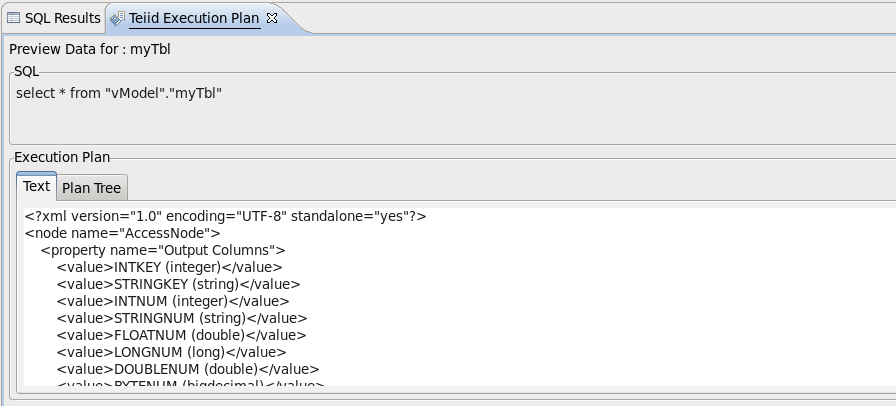Click the Output Columns property line
The image size is (896, 406).
point(163,250)
